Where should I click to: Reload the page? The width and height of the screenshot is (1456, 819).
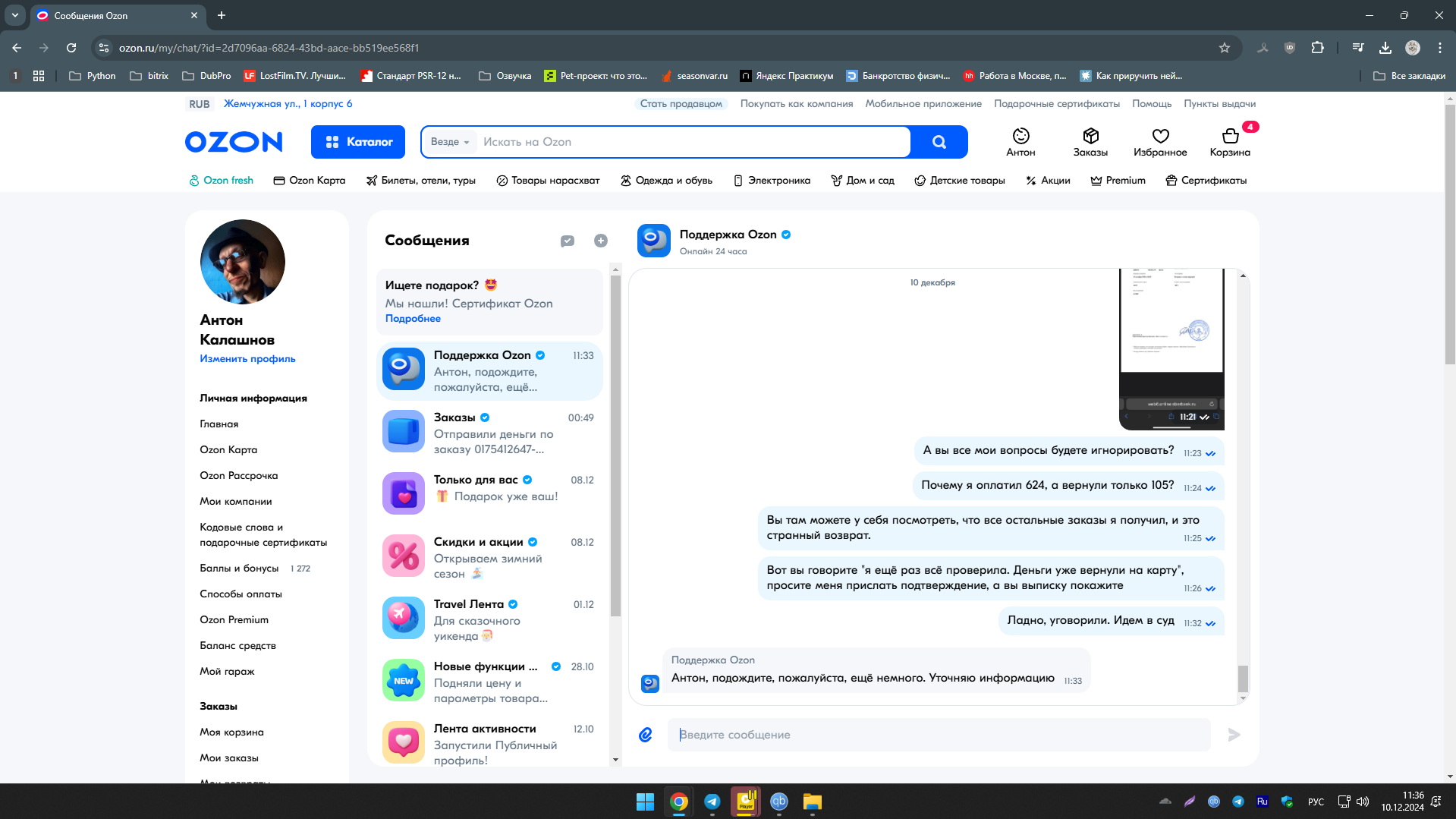click(x=71, y=48)
